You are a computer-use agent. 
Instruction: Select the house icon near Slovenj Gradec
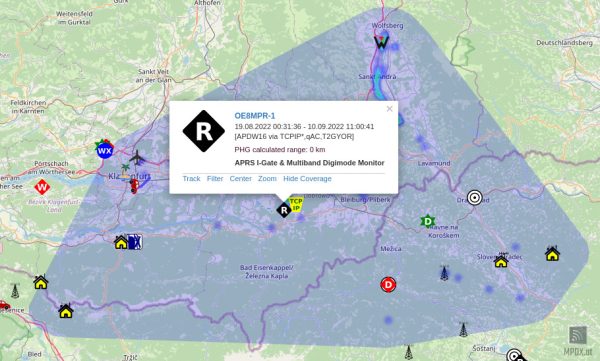pos(501,260)
